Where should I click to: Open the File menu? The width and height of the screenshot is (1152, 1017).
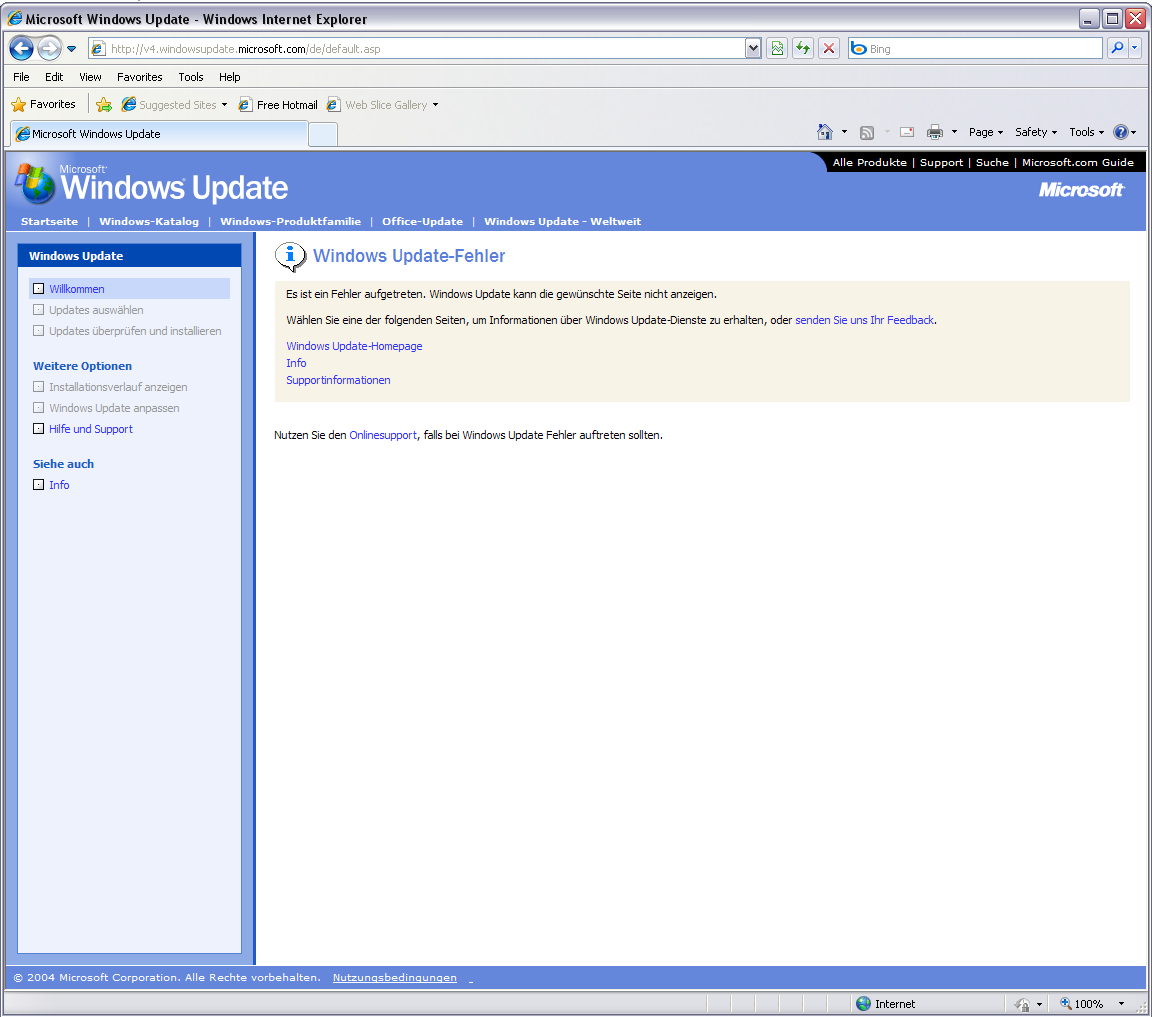tap(21, 77)
